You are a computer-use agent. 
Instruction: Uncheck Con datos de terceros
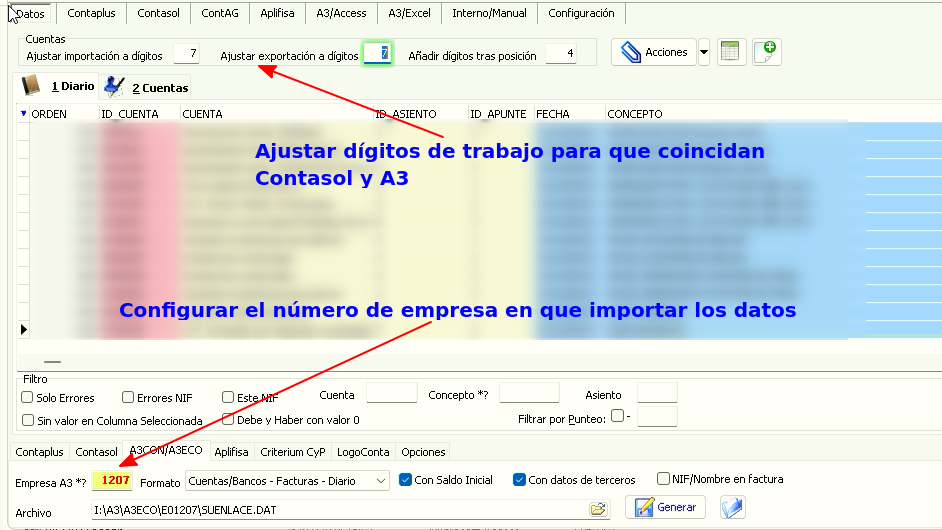(x=519, y=480)
